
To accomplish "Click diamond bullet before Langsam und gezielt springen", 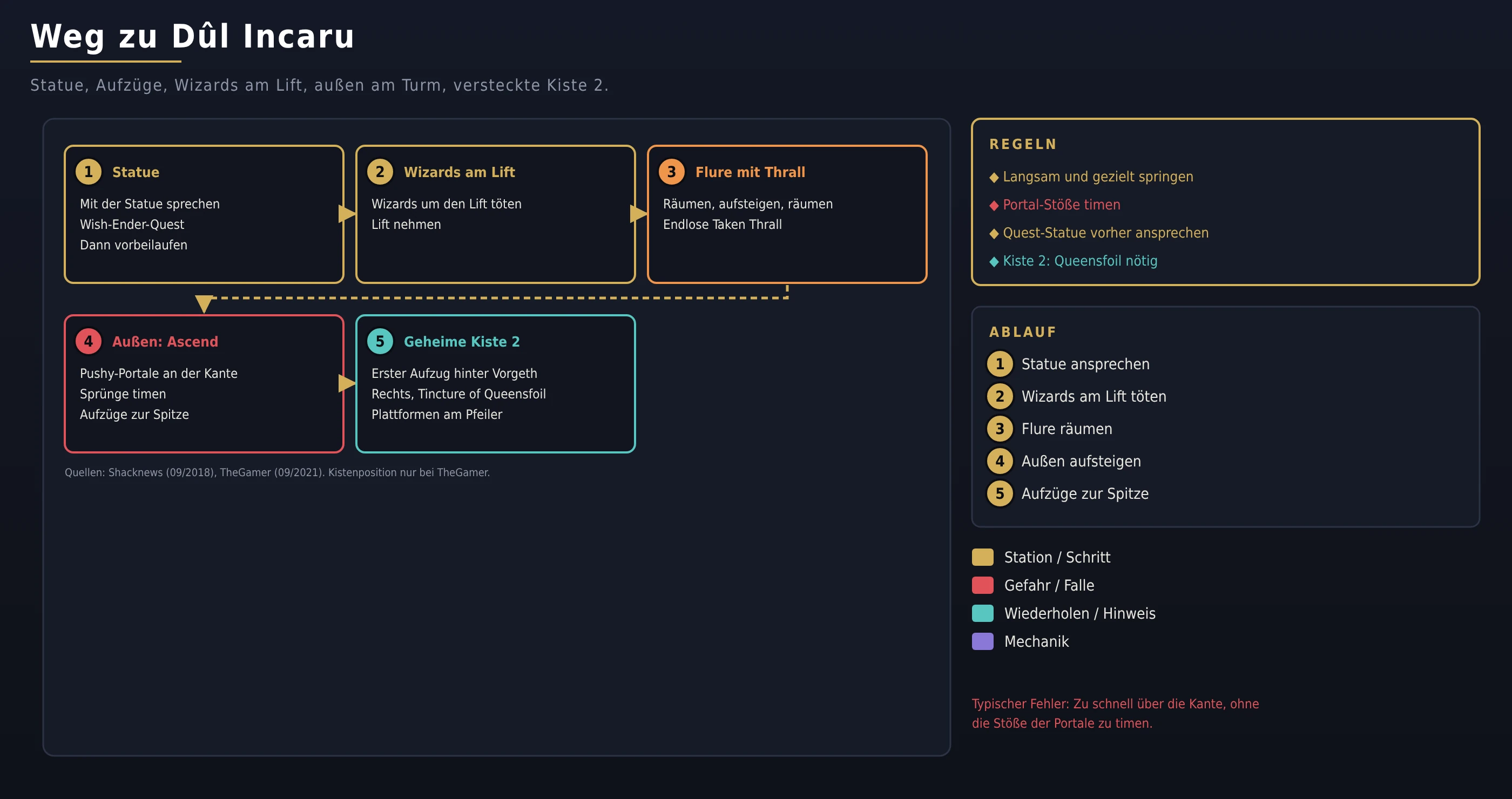I will (994, 177).
